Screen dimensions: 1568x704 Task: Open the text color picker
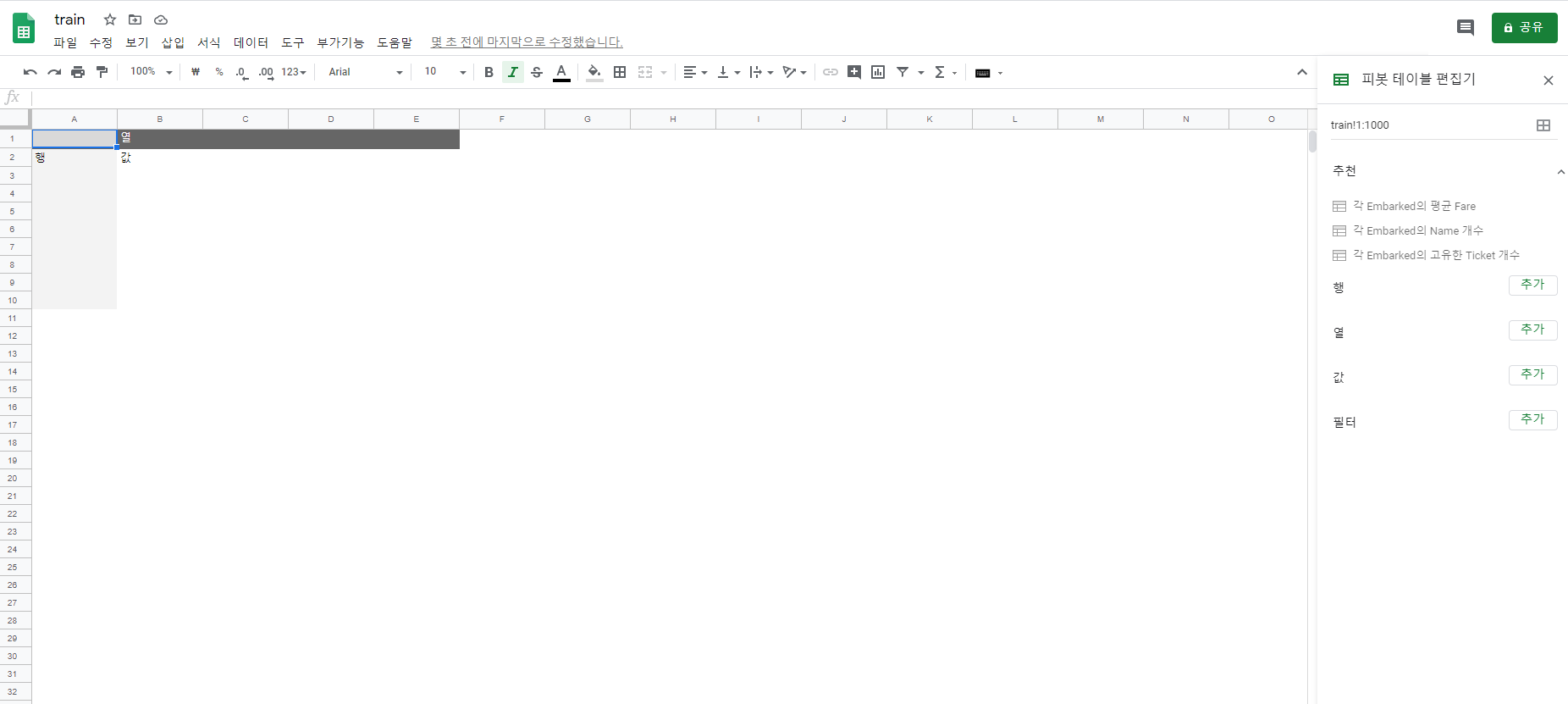pos(561,72)
